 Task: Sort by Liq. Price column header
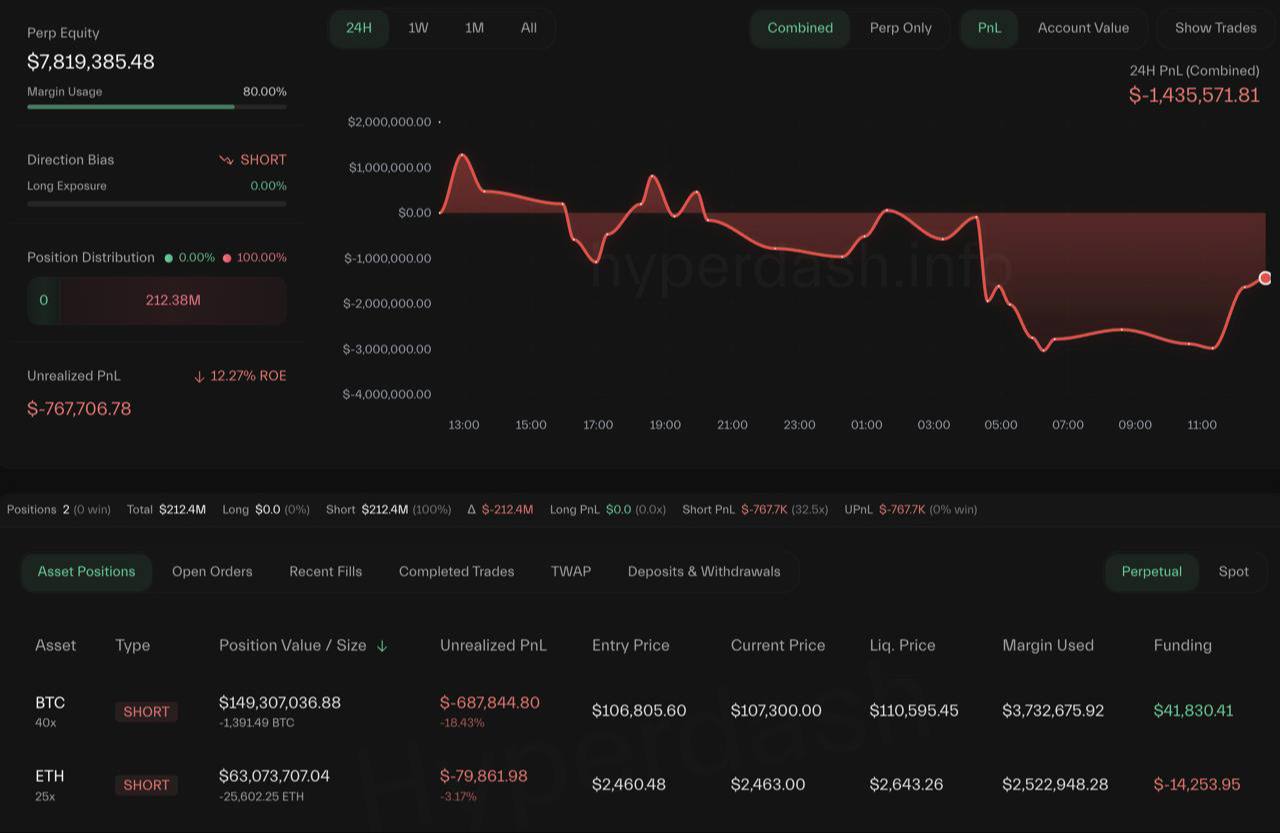pyautogui.click(x=903, y=646)
